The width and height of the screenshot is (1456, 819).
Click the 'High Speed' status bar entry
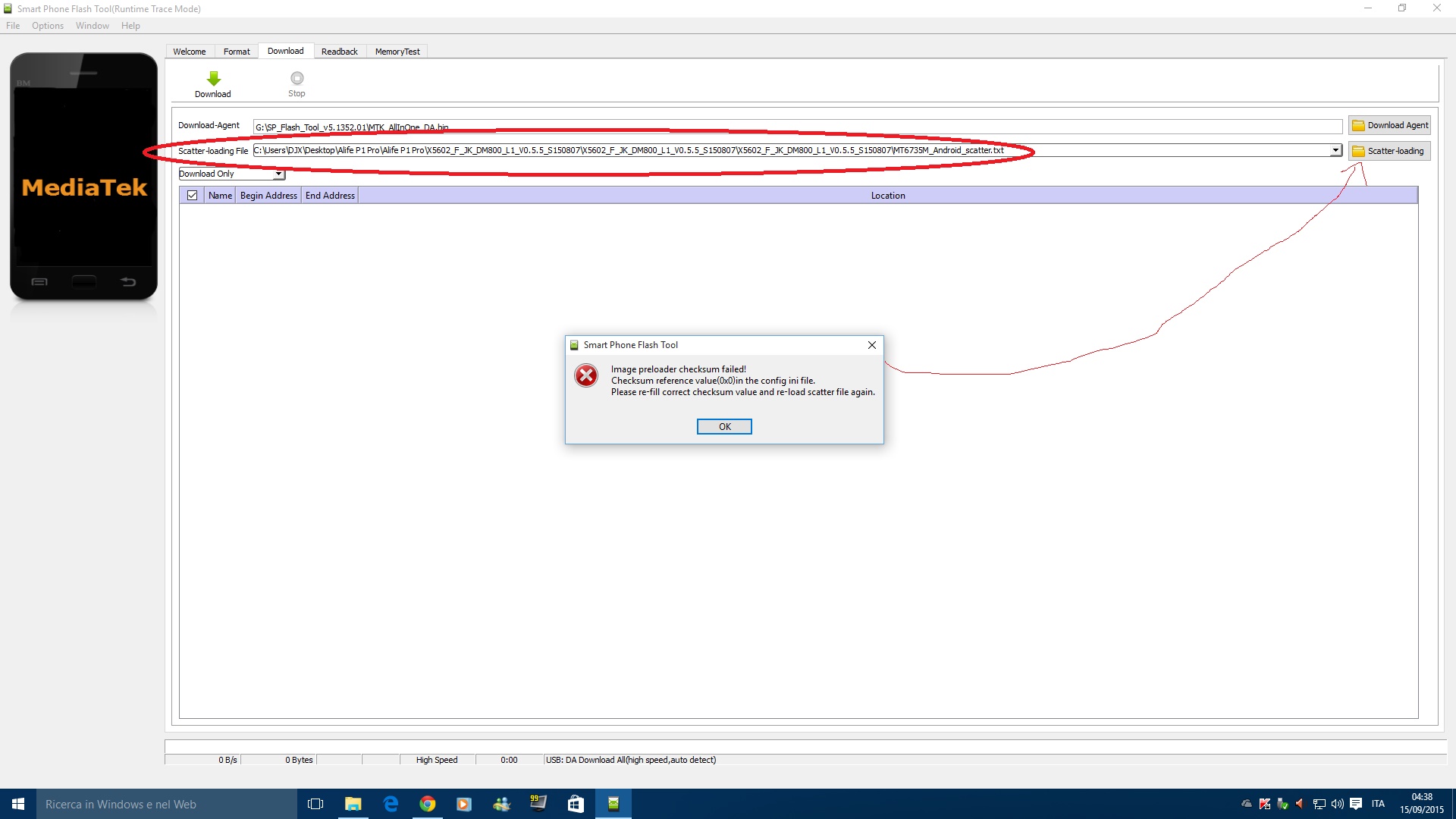click(x=437, y=760)
